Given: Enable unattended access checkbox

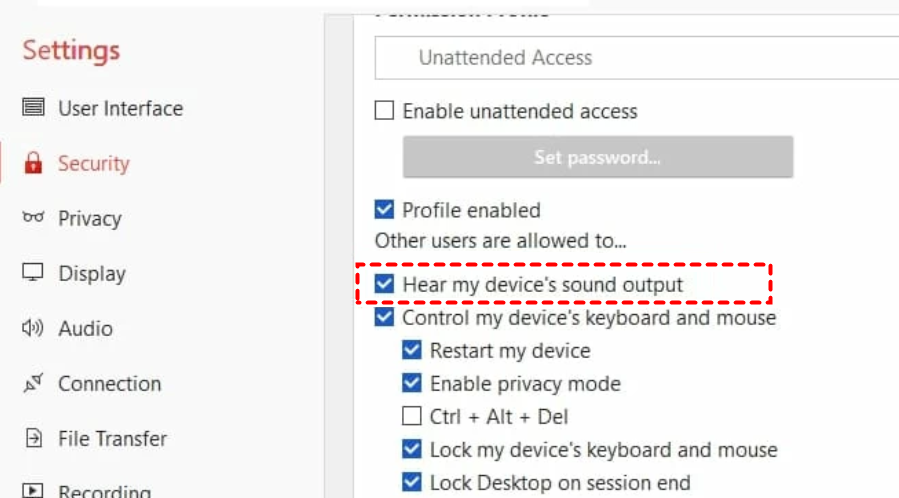Looking at the screenshot, I should (x=384, y=111).
